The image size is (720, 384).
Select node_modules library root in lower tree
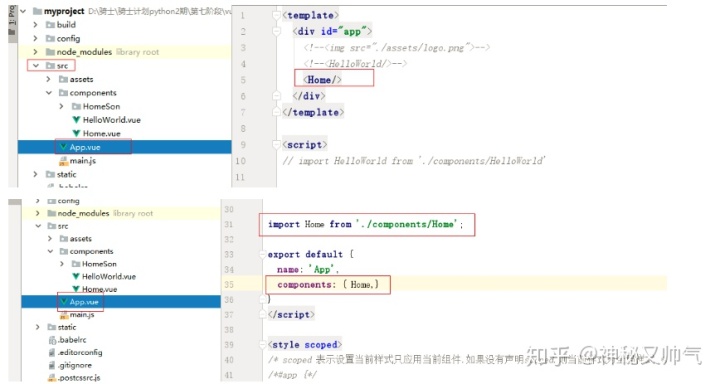[105, 213]
